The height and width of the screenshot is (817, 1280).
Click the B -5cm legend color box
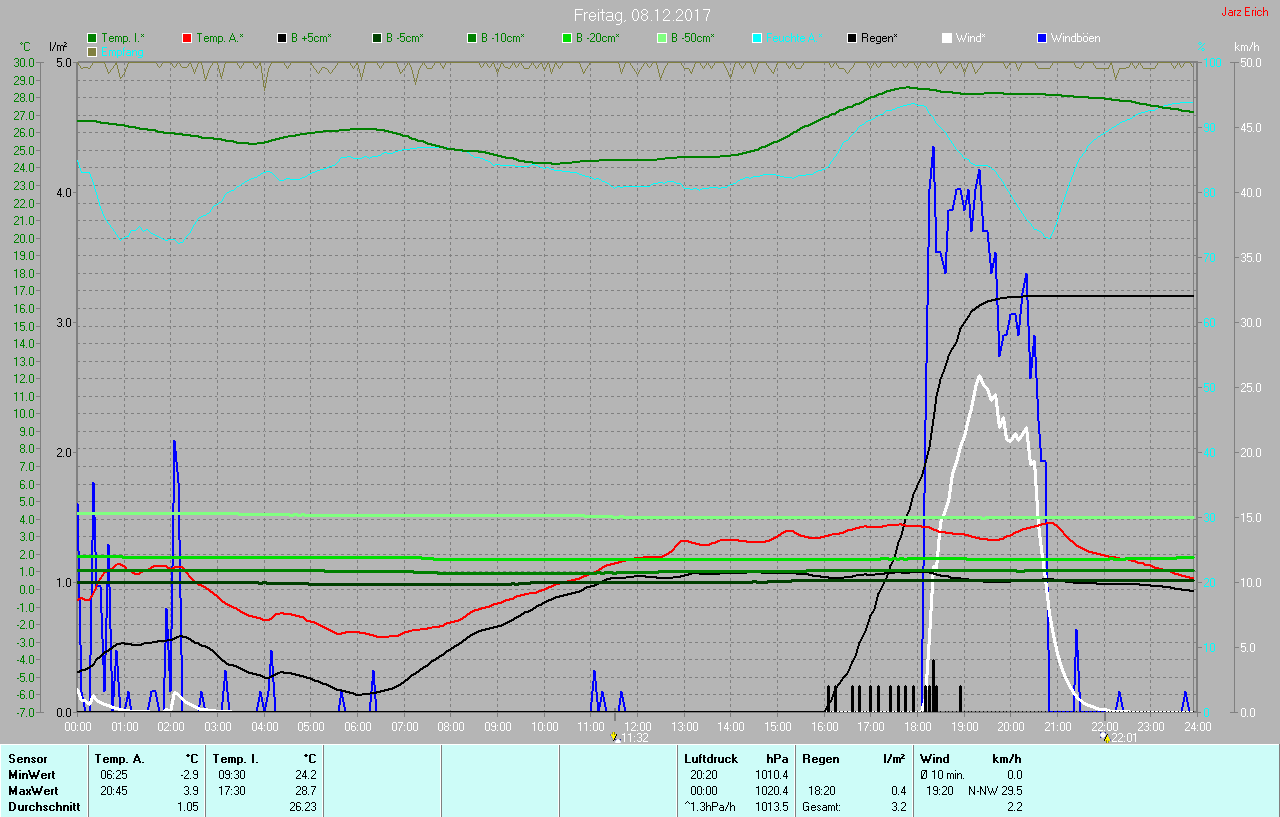click(377, 38)
